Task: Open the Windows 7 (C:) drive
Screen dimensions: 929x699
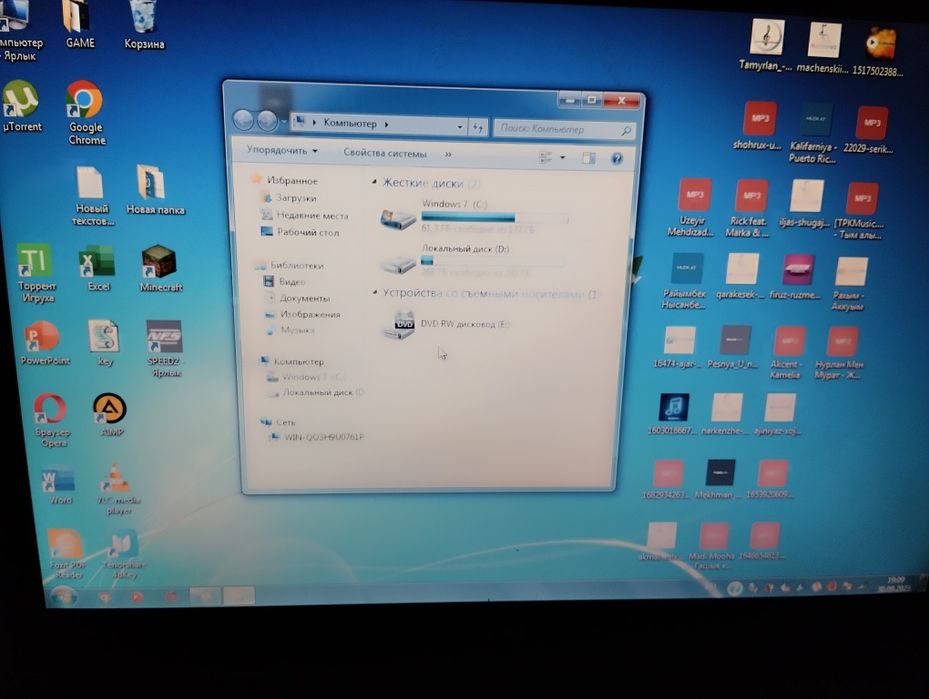Action: (x=474, y=217)
